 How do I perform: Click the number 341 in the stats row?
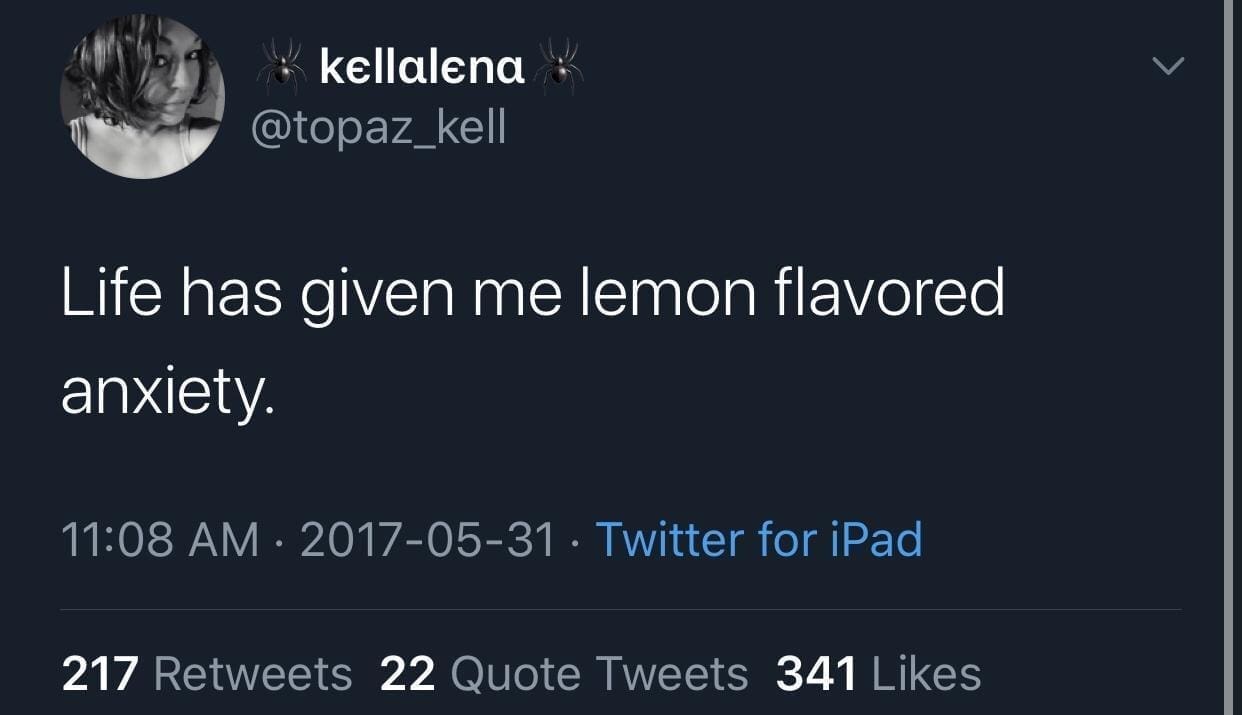coord(816,673)
